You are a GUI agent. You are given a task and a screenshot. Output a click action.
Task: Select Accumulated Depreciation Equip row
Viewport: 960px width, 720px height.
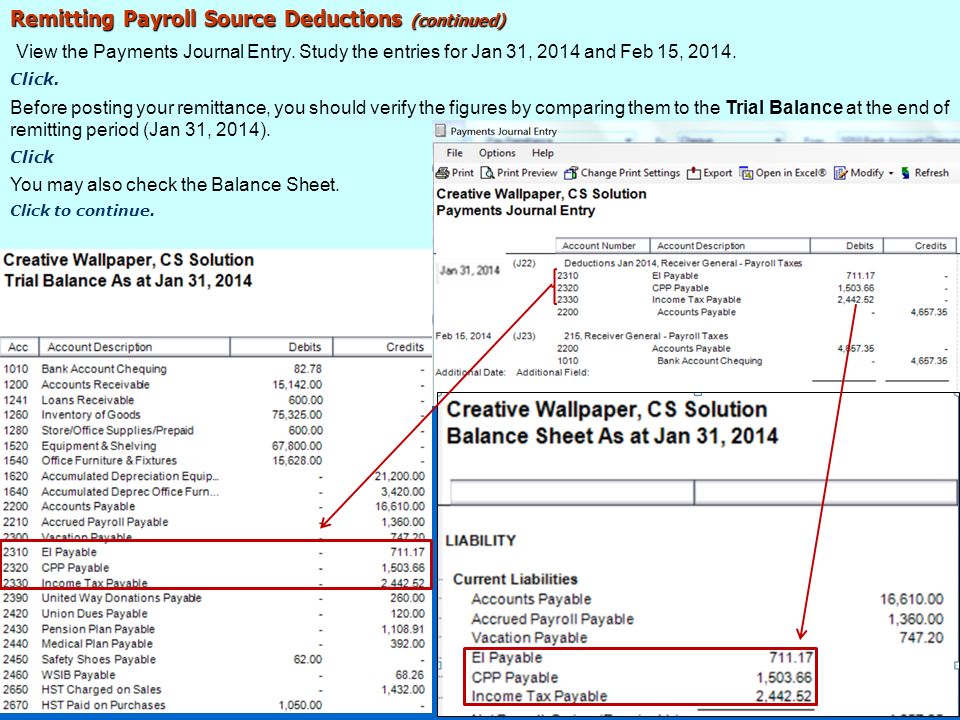[x=214, y=476]
